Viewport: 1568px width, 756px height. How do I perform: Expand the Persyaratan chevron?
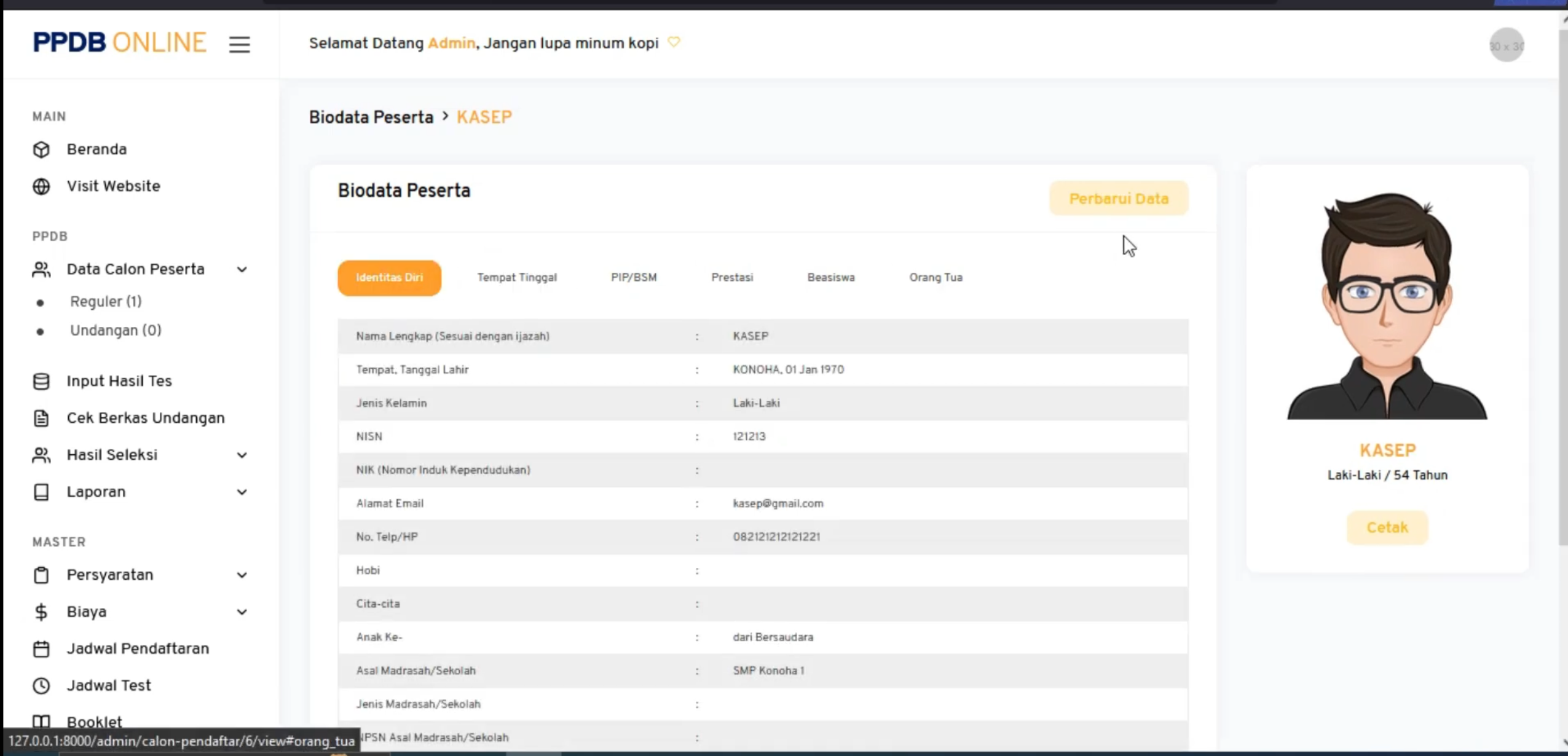(x=242, y=575)
